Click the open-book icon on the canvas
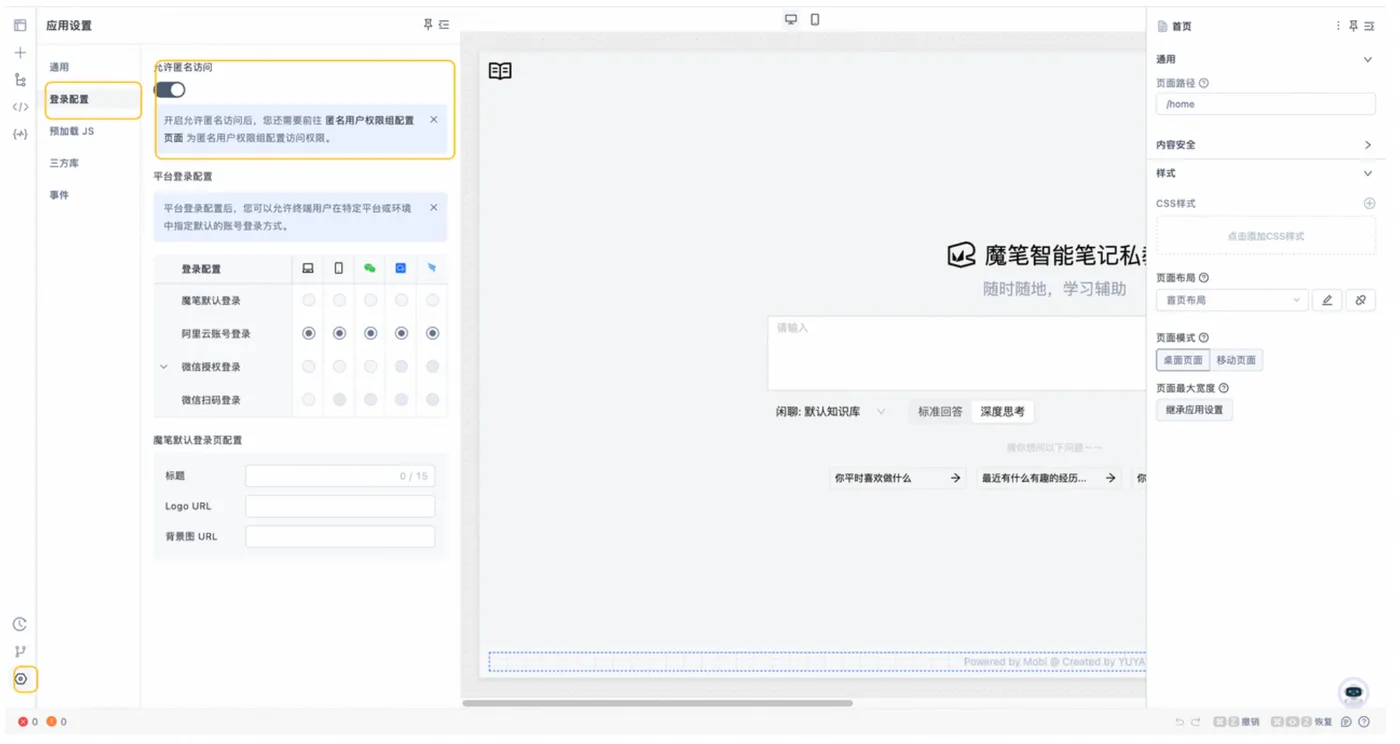Viewport: 1400px width, 744px height. 500,70
